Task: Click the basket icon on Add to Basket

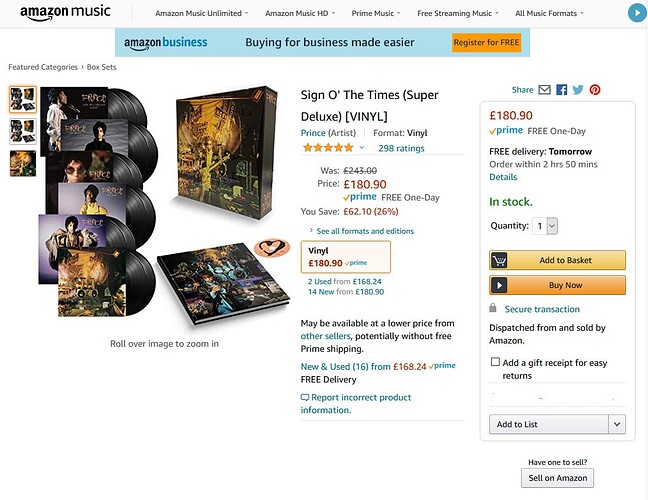Action: [x=499, y=260]
